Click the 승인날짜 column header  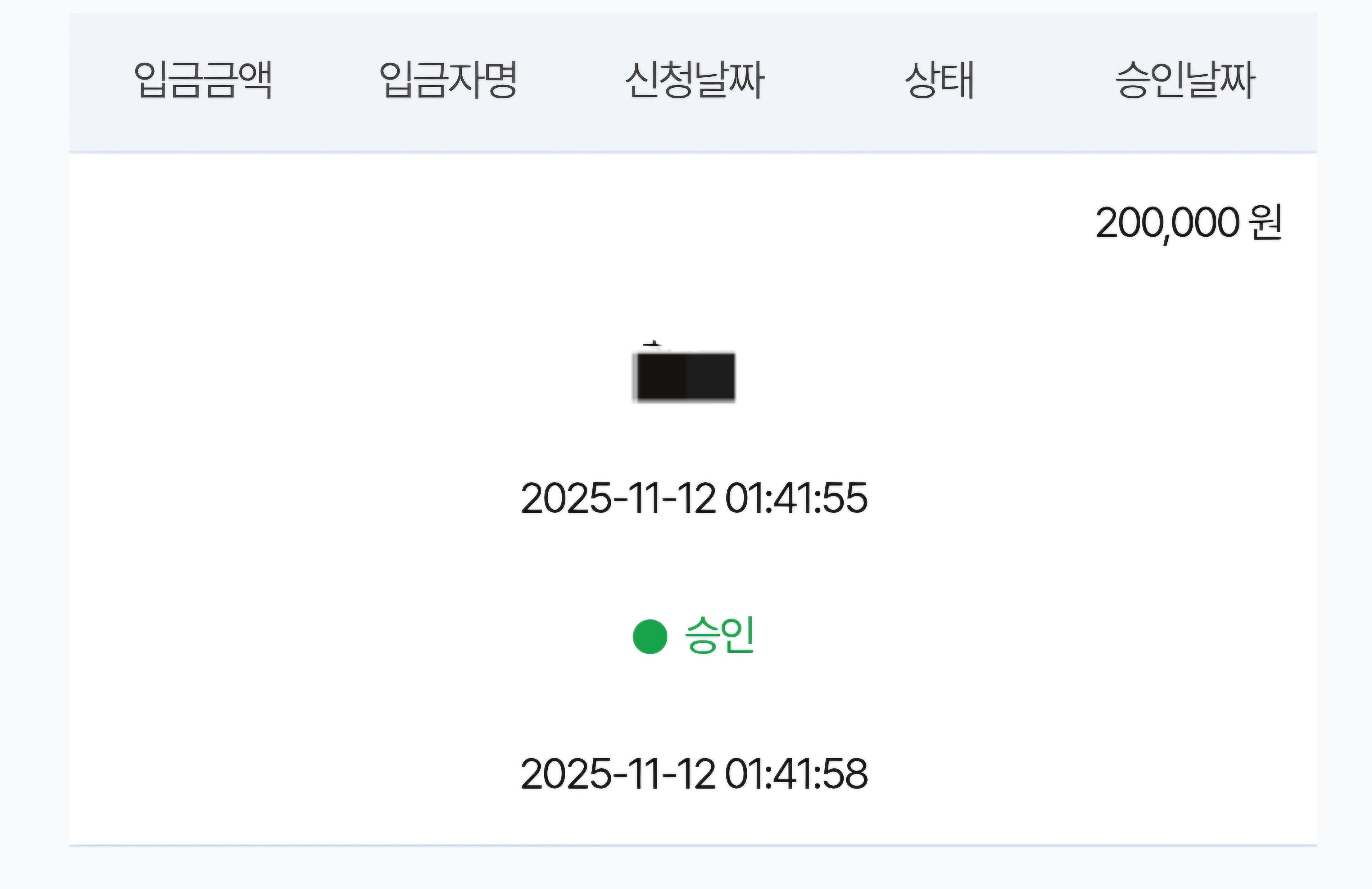(x=1185, y=80)
